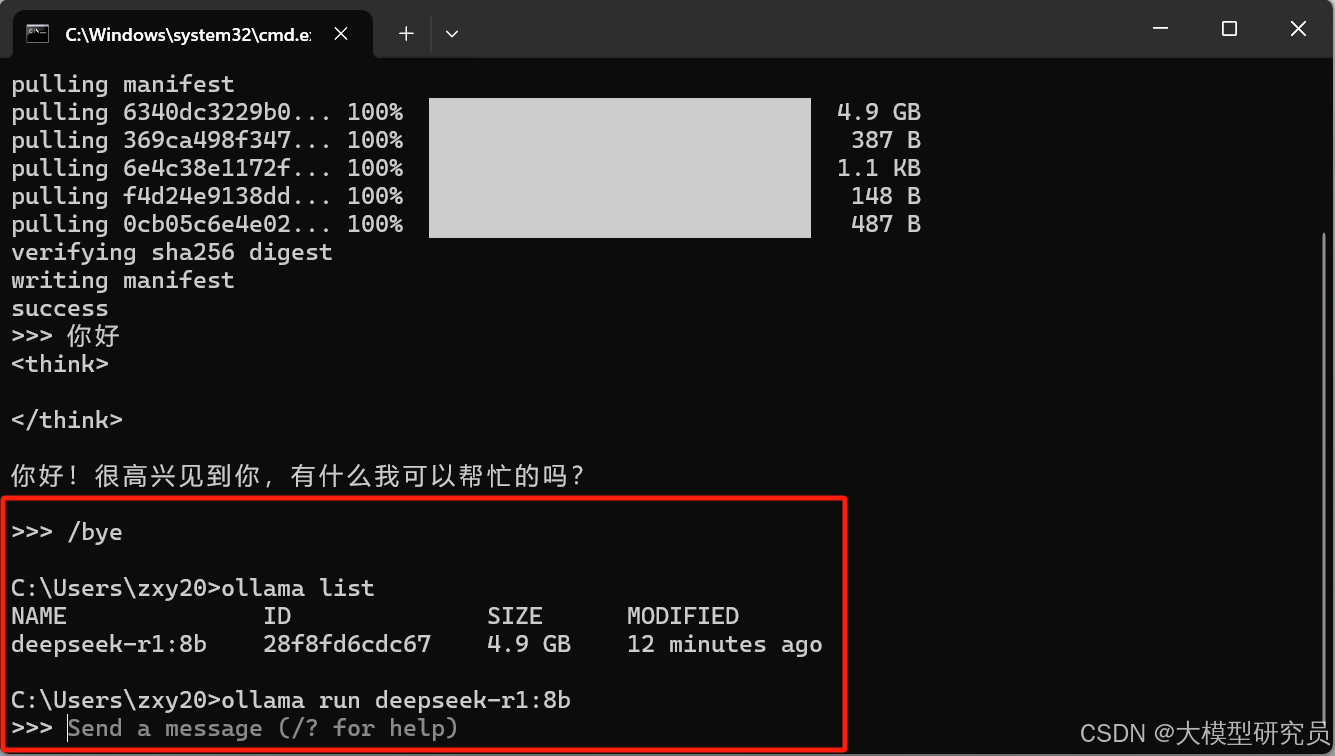Click the 'success' output line
Viewport: 1335px width, 756px height.
[60, 308]
